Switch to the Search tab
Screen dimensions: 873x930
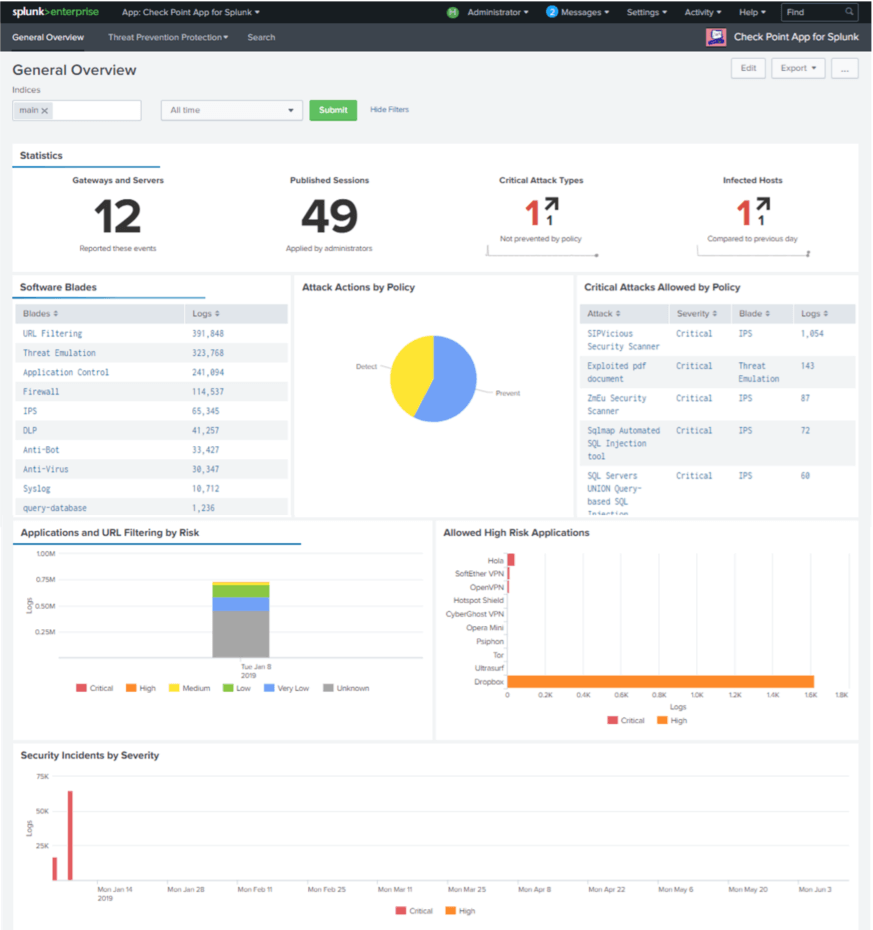pos(261,37)
